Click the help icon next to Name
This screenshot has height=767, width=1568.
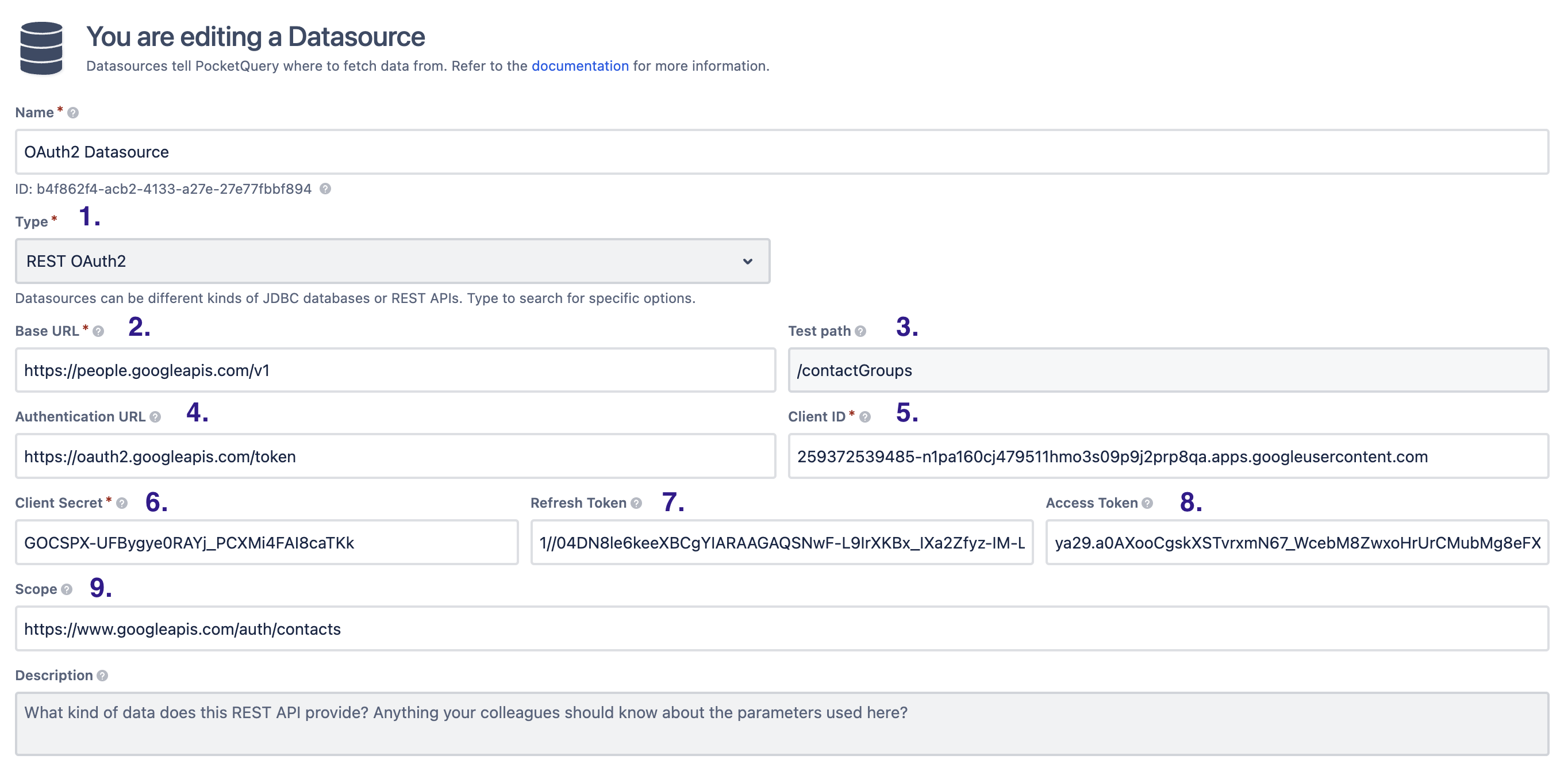tap(73, 113)
